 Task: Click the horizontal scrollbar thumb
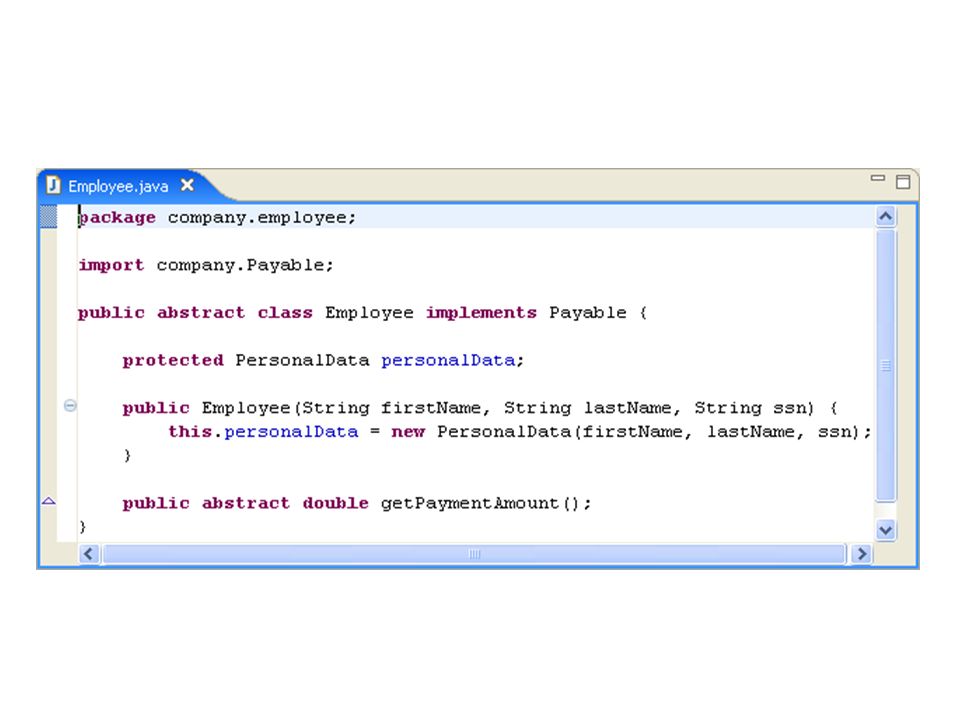(474, 554)
